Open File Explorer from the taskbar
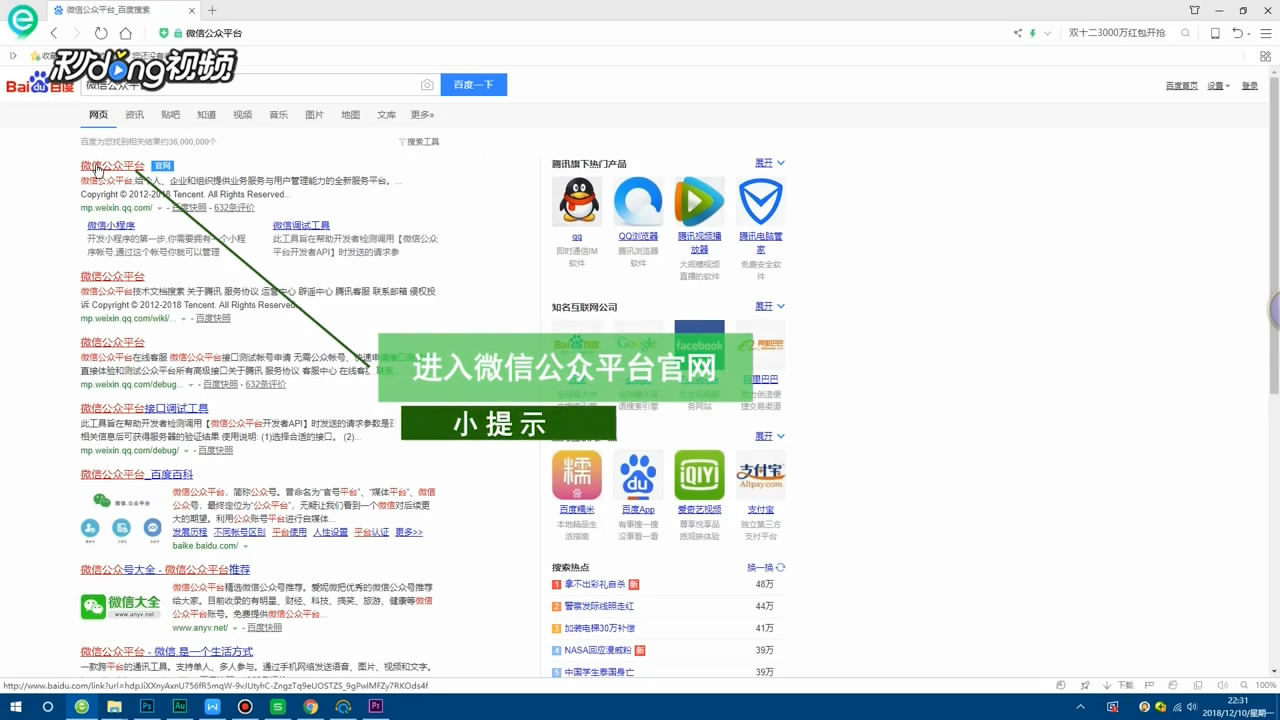Image resolution: width=1280 pixels, height=720 pixels. point(114,706)
